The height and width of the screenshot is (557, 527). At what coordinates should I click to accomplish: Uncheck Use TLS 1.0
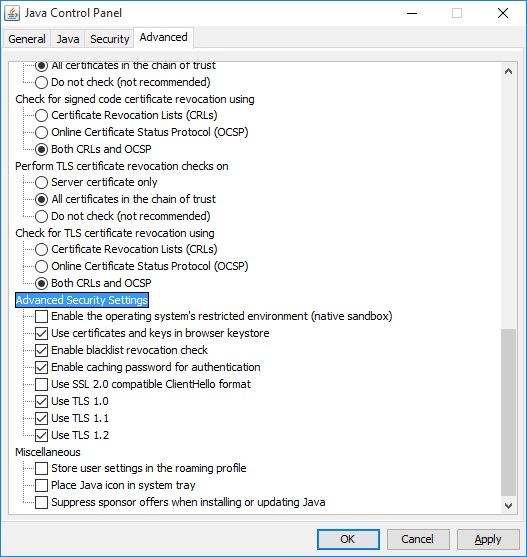[42, 401]
